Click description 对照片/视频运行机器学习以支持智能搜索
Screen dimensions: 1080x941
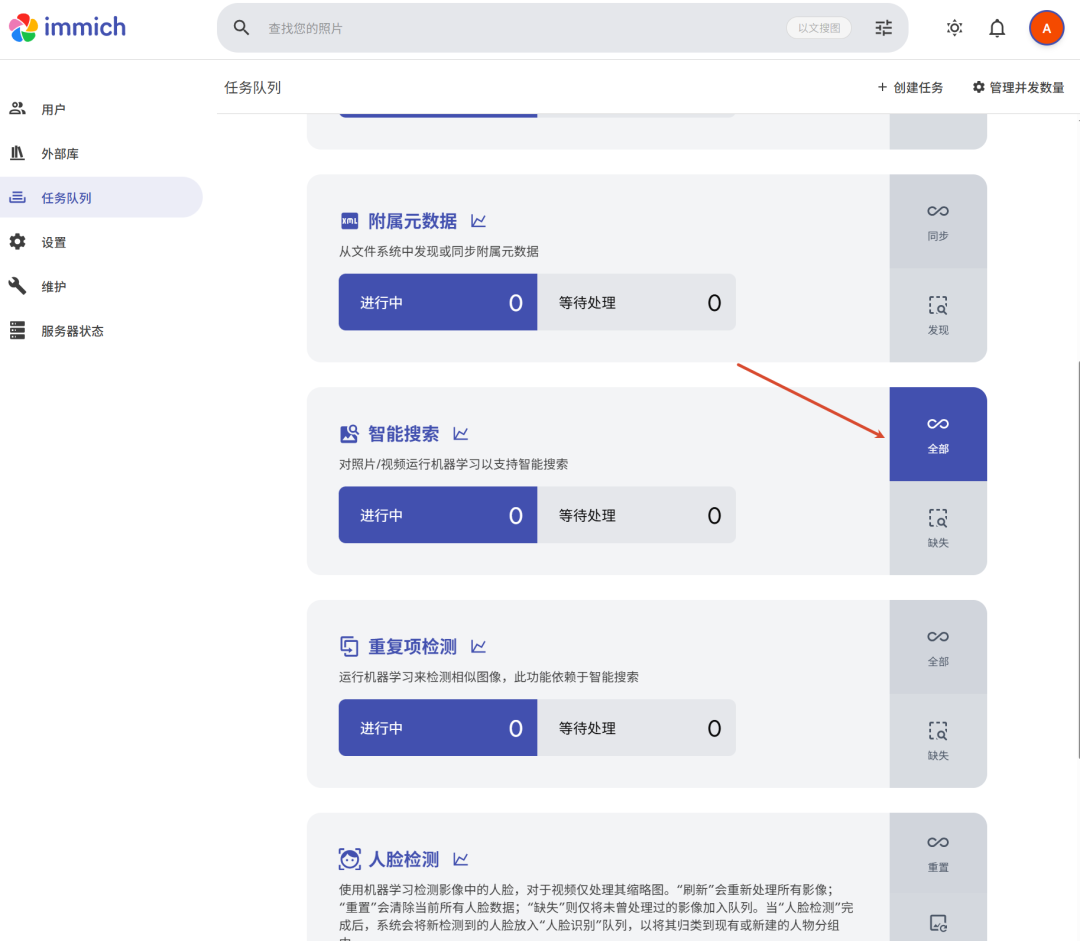[453, 464]
